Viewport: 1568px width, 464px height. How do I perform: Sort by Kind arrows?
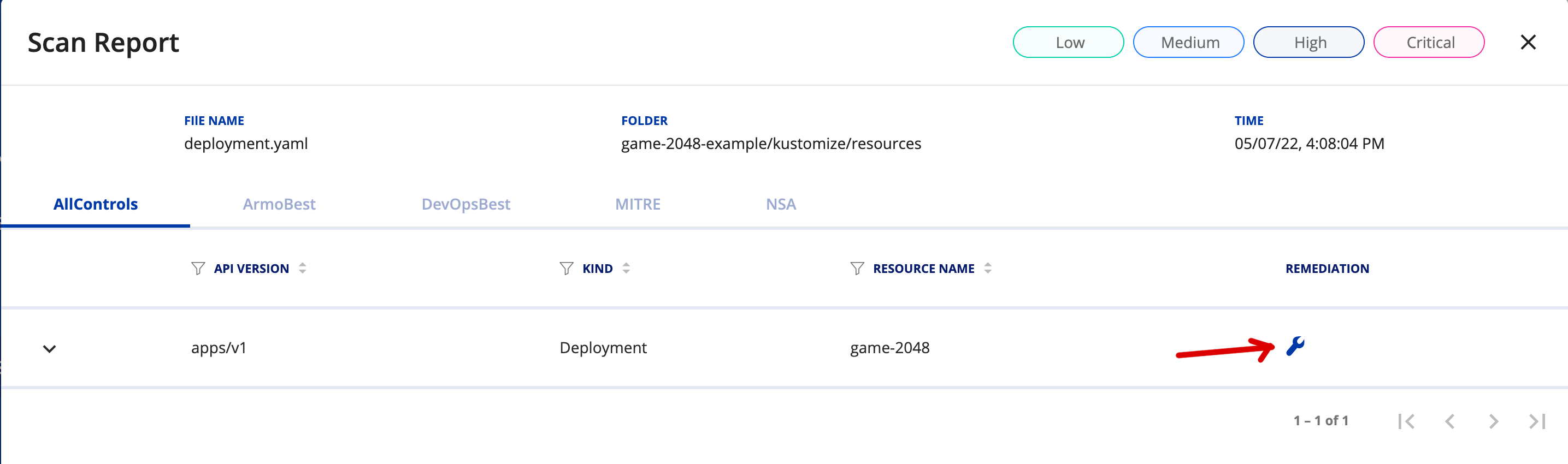tap(626, 268)
